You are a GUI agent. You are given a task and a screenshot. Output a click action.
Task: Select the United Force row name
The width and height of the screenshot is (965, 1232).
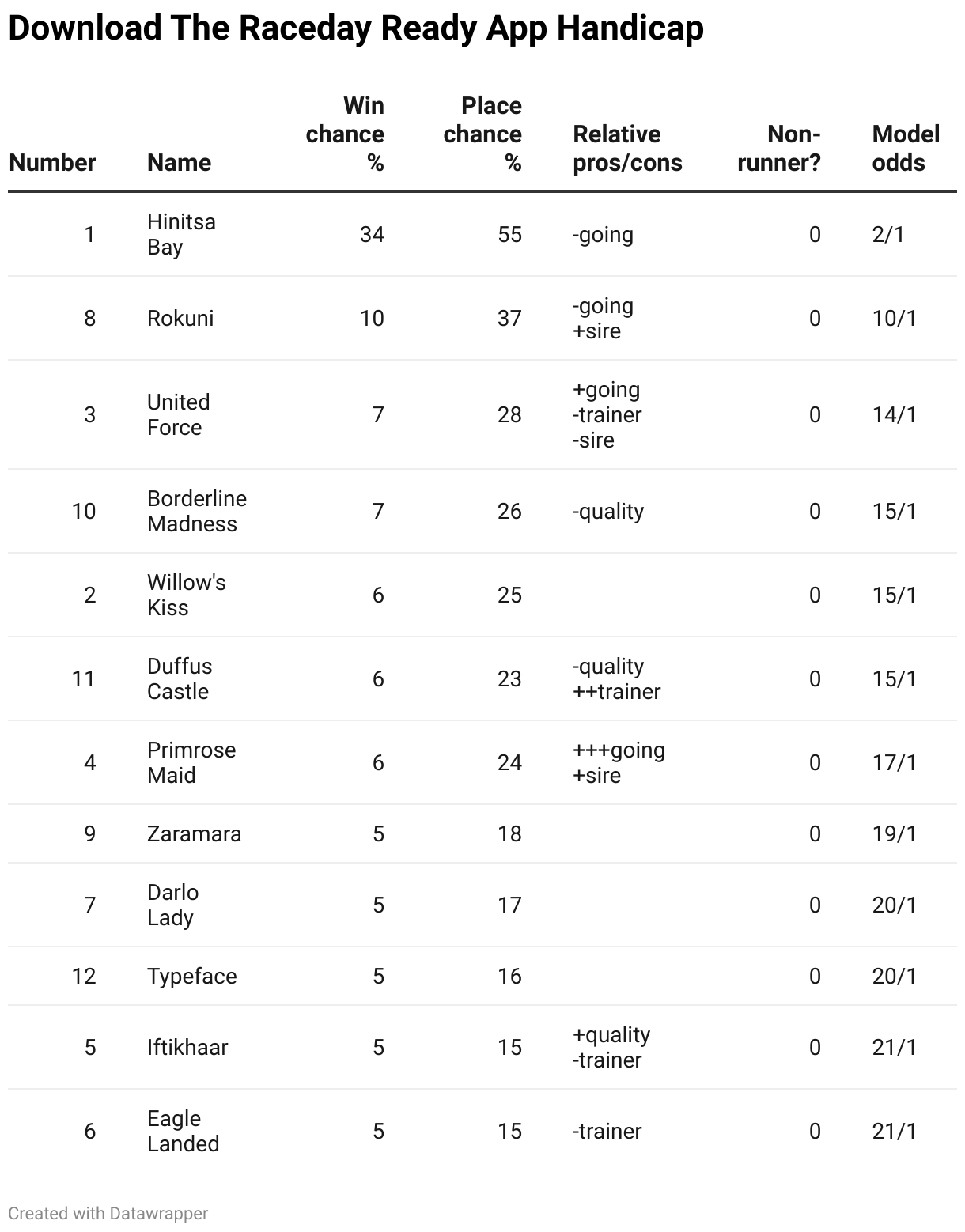pyautogui.click(x=178, y=414)
